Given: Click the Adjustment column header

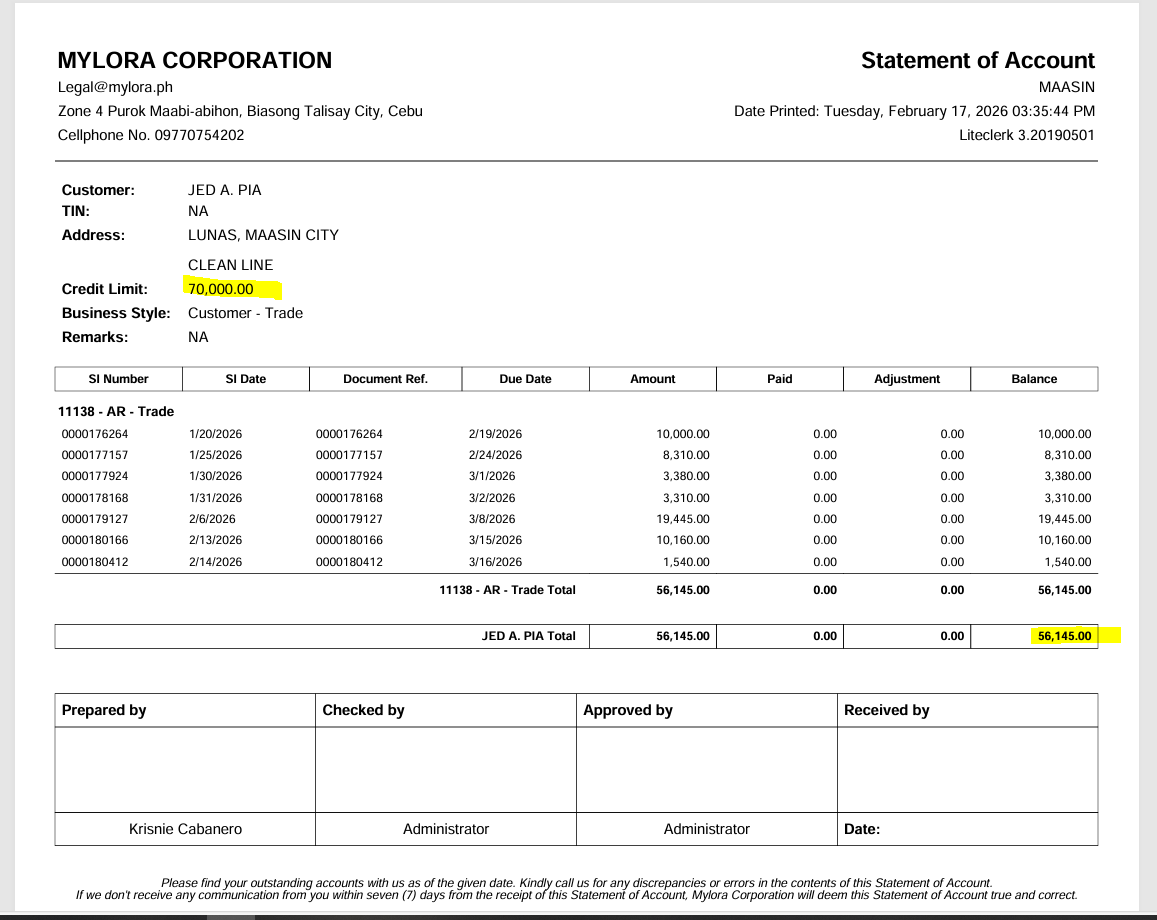Looking at the screenshot, I should (x=907, y=379).
